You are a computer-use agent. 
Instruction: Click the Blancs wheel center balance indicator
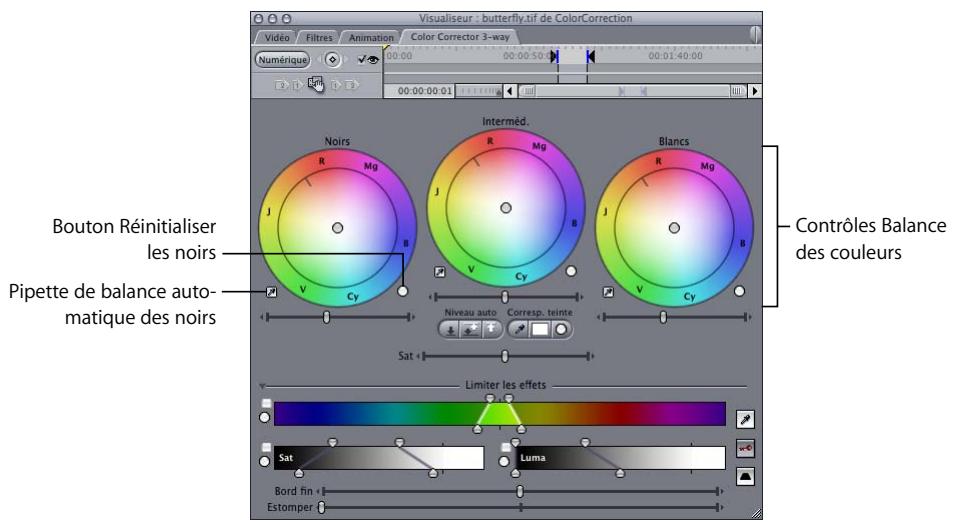(674, 228)
